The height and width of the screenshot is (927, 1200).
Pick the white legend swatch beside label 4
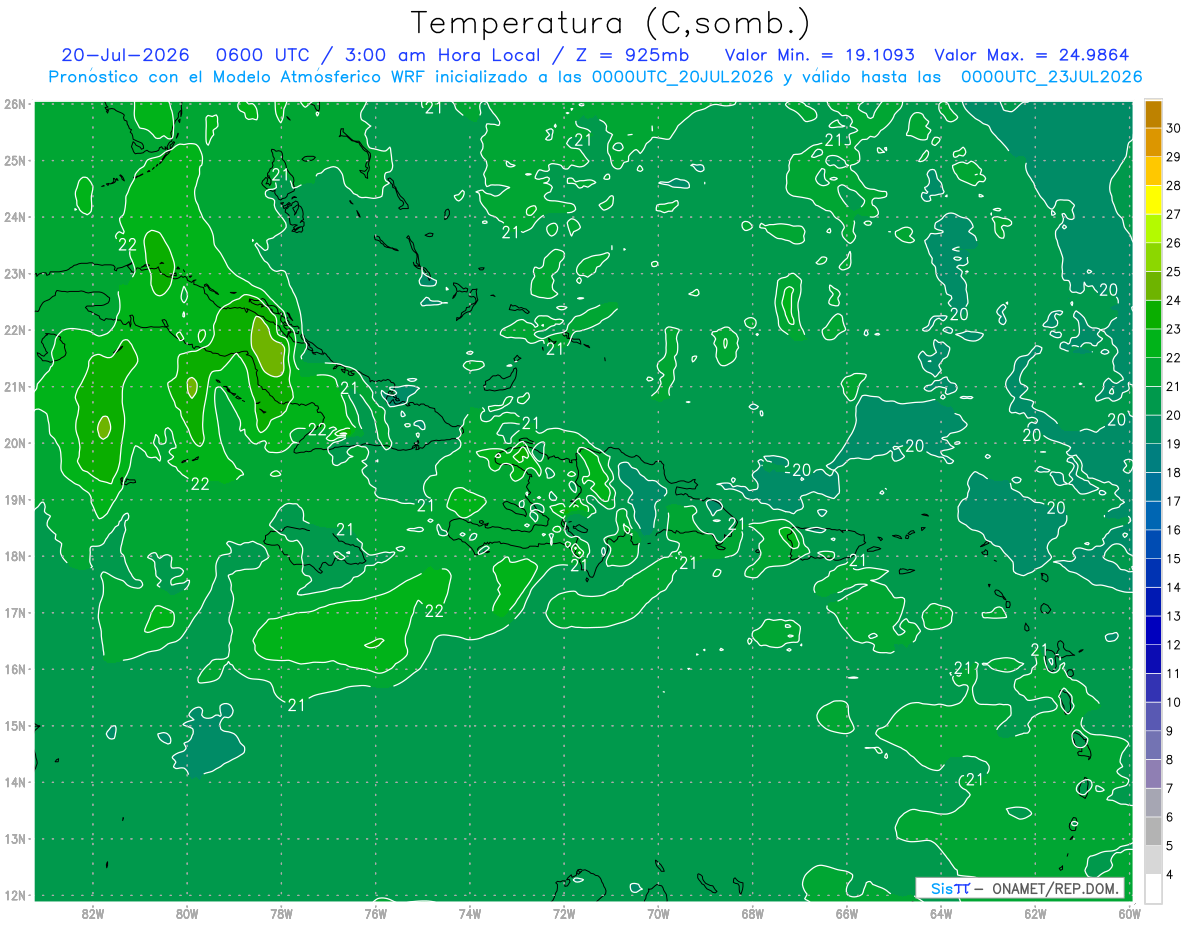[x=1153, y=888]
